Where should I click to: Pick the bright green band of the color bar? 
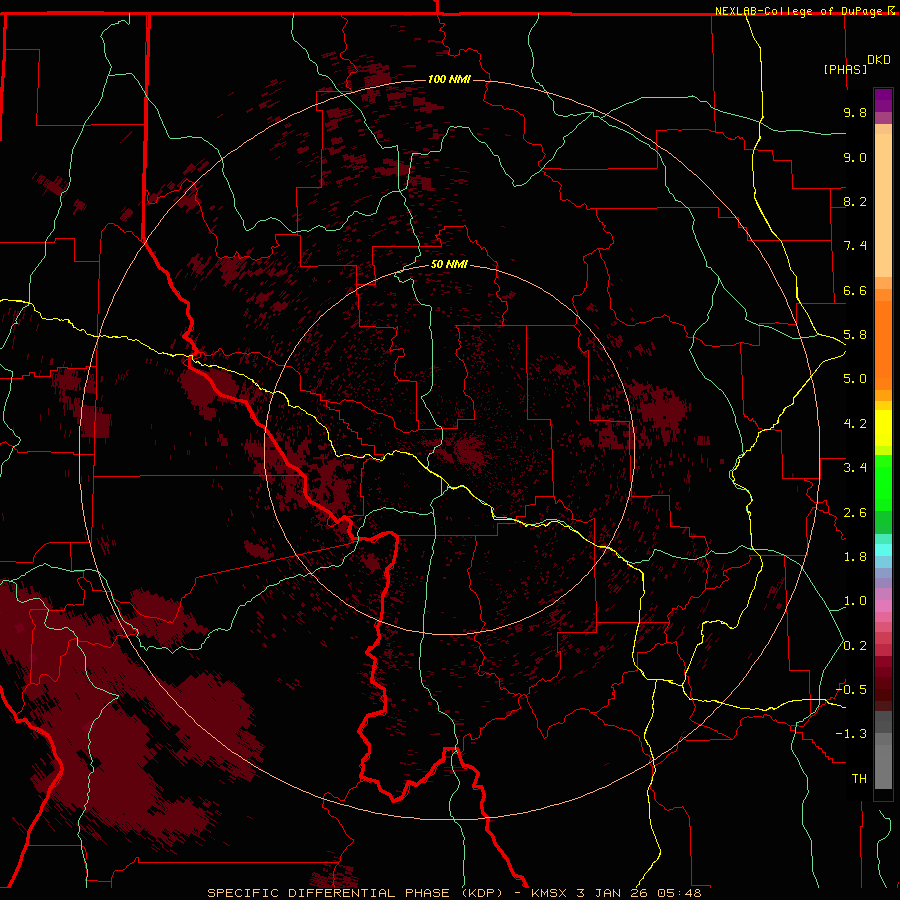883,483
